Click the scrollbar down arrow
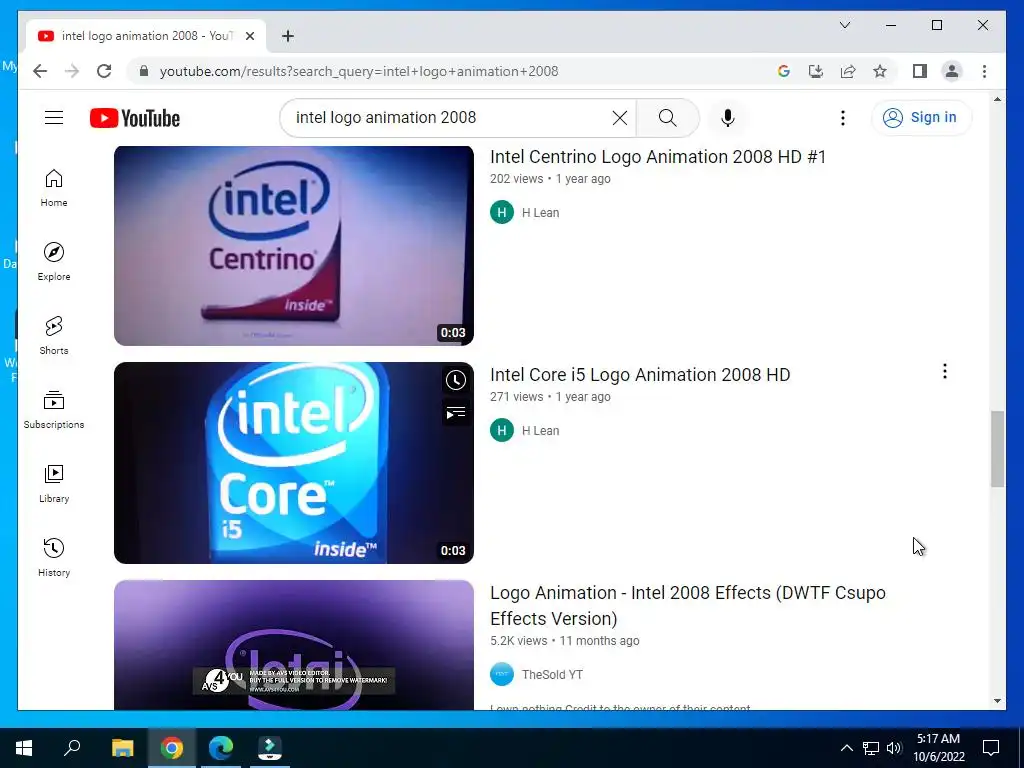This screenshot has width=1024, height=768. 997,701
